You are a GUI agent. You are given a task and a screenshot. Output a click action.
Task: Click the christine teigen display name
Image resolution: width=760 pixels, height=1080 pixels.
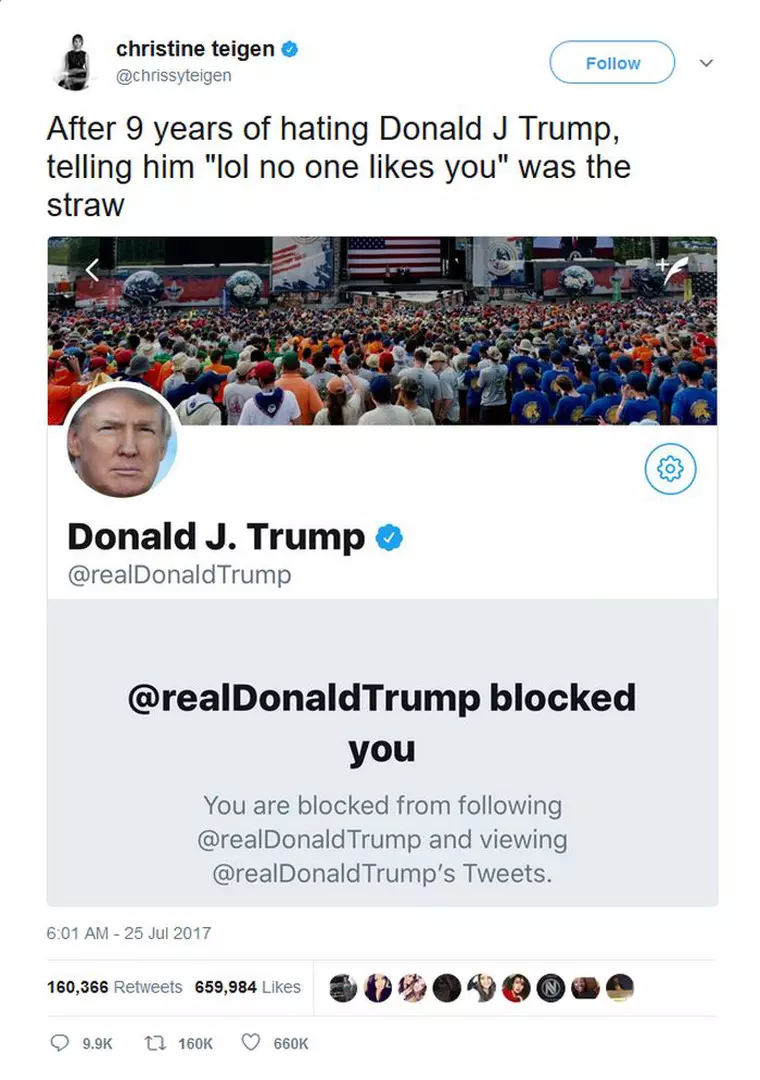tap(196, 49)
